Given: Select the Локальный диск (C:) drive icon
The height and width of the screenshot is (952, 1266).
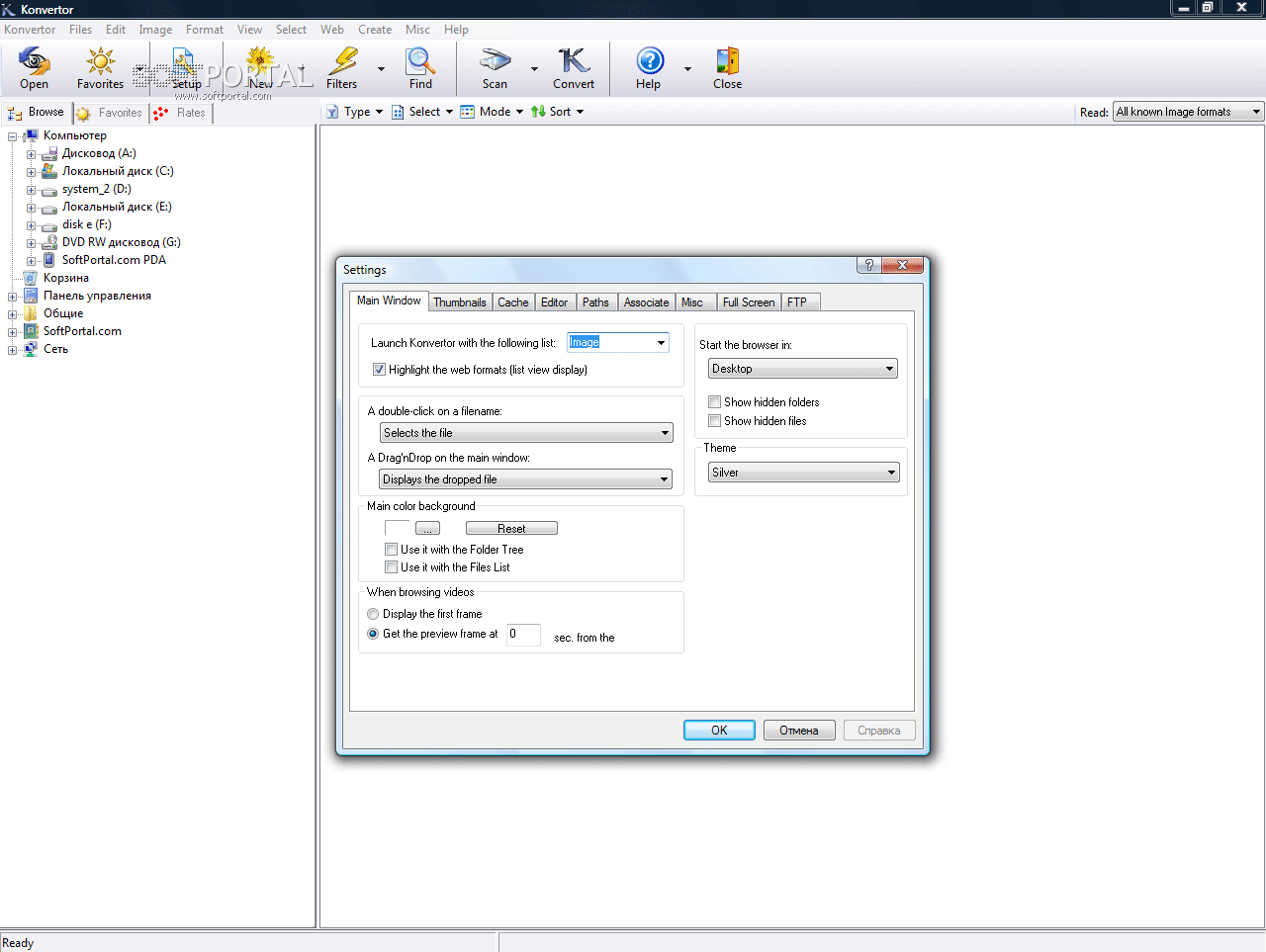Looking at the screenshot, I should (x=49, y=171).
